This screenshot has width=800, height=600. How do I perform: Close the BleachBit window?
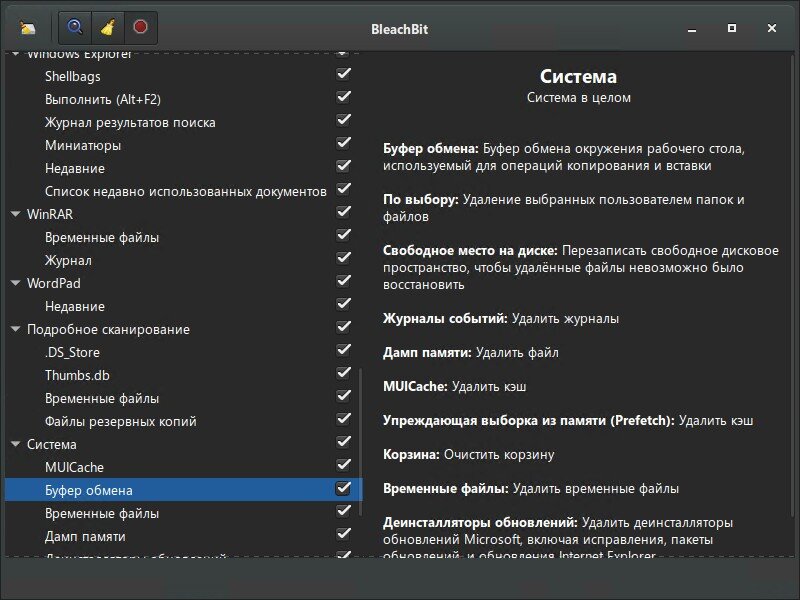pos(771,28)
